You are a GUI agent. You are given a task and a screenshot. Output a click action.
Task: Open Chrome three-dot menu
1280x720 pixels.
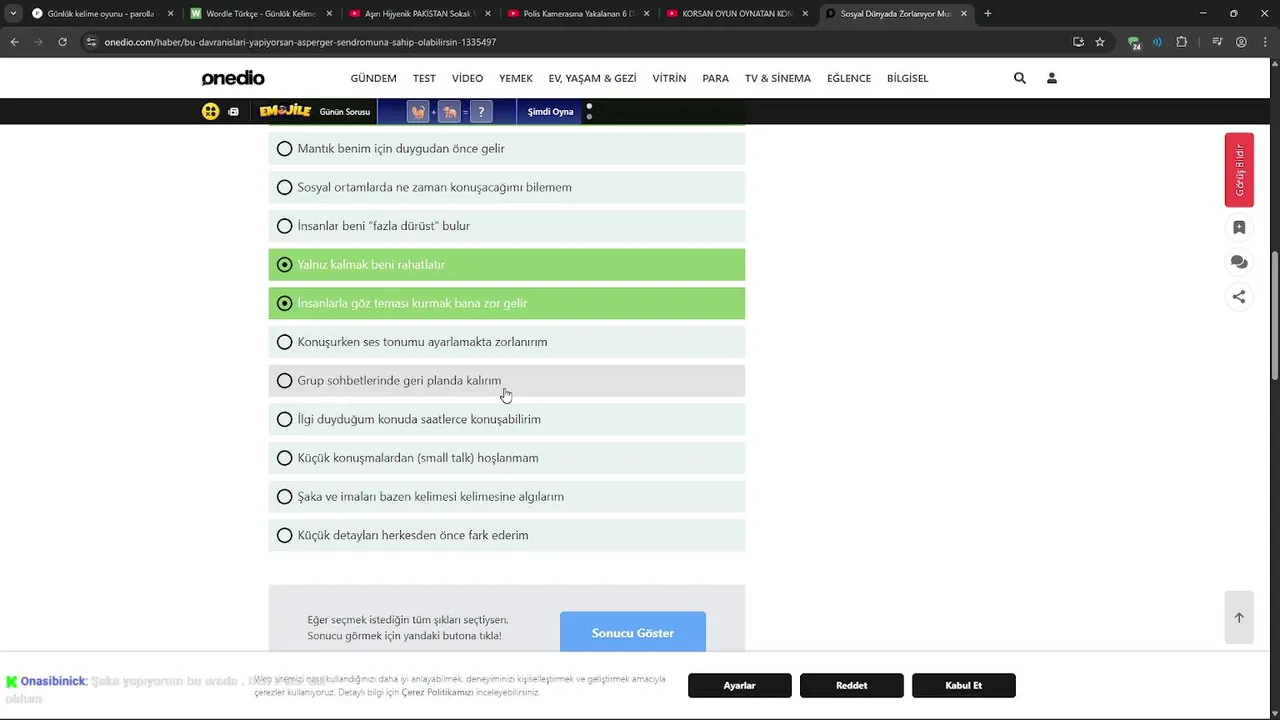pos(1264,42)
